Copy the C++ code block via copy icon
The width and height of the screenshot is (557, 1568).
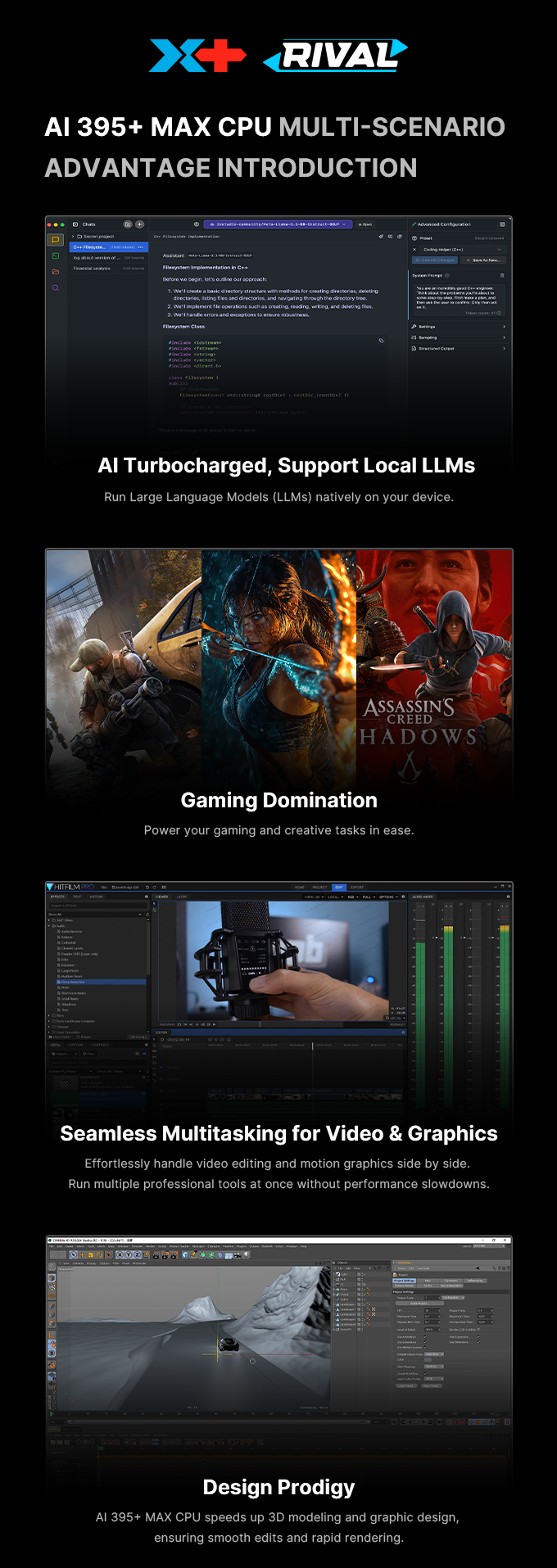381,340
